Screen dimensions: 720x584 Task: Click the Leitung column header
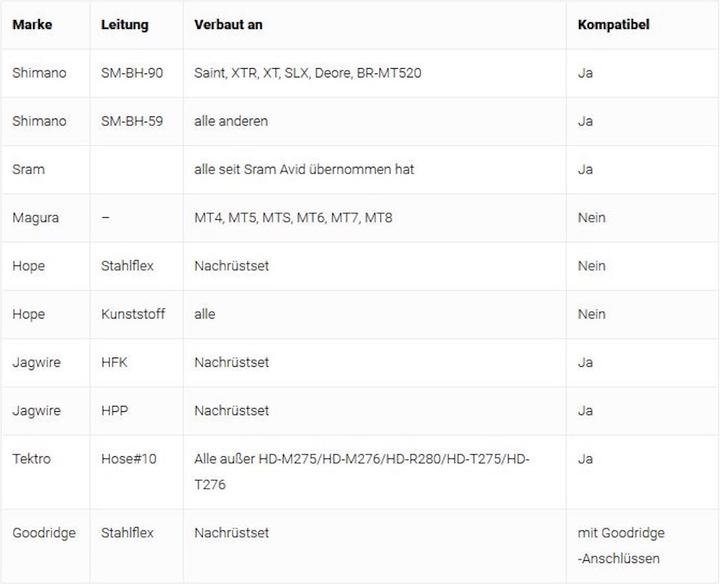[x=125, y=25]
